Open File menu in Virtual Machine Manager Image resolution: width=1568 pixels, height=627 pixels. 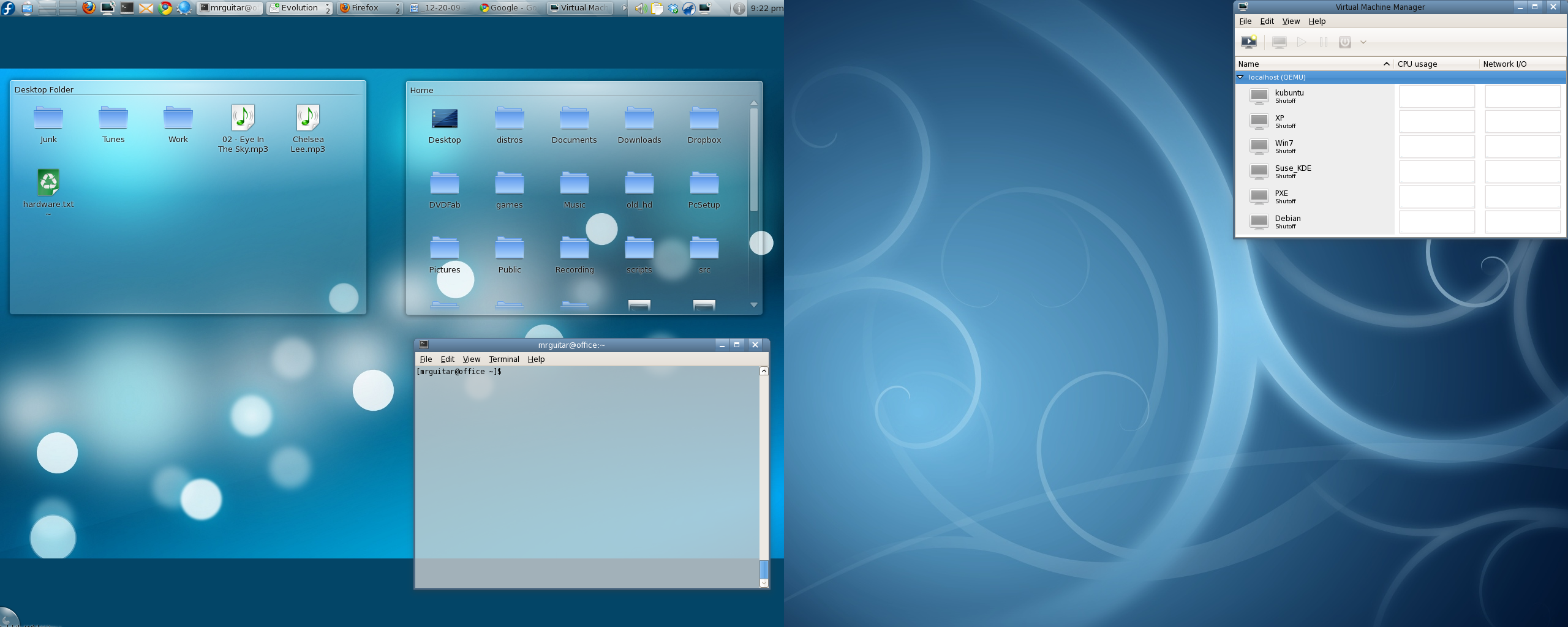1245,21
